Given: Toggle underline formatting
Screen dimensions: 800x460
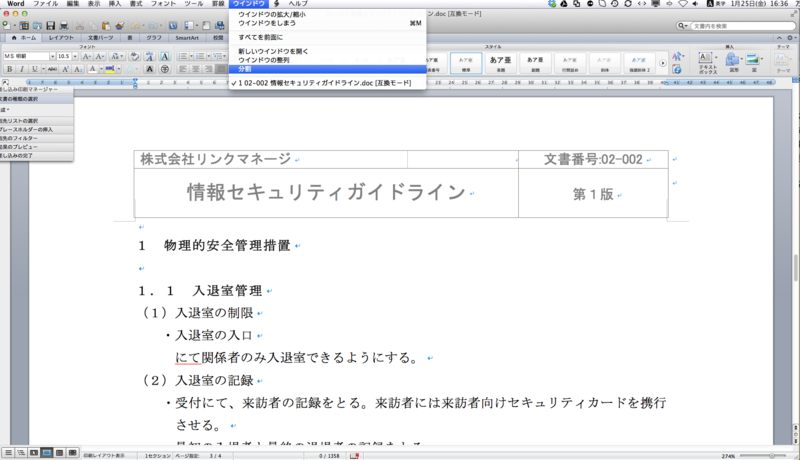Looking at the screenshot, I should pyautogui.click(x=34, y=69).
